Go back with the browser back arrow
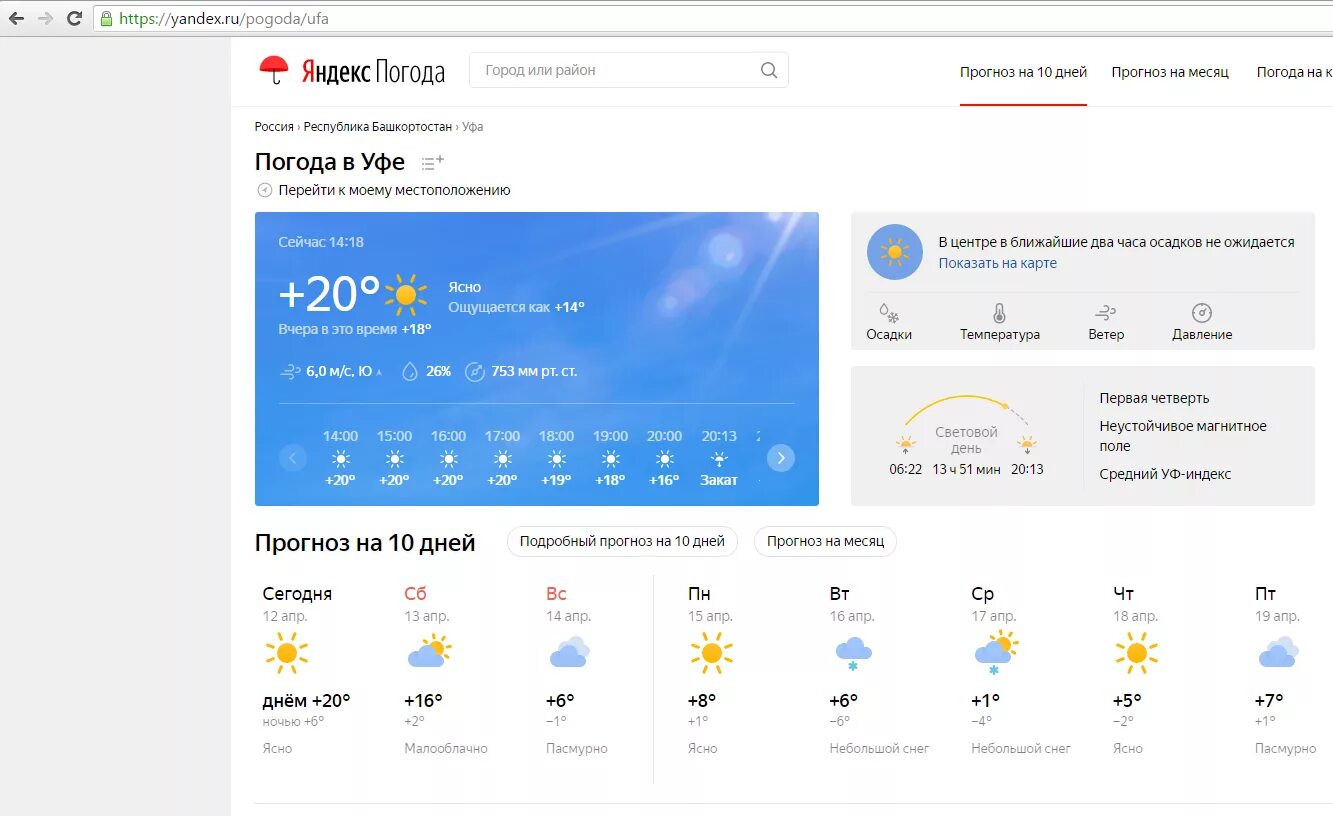The height and width of the screenshot is (816, 1333). pyautogui.click(x=16, y=18)
